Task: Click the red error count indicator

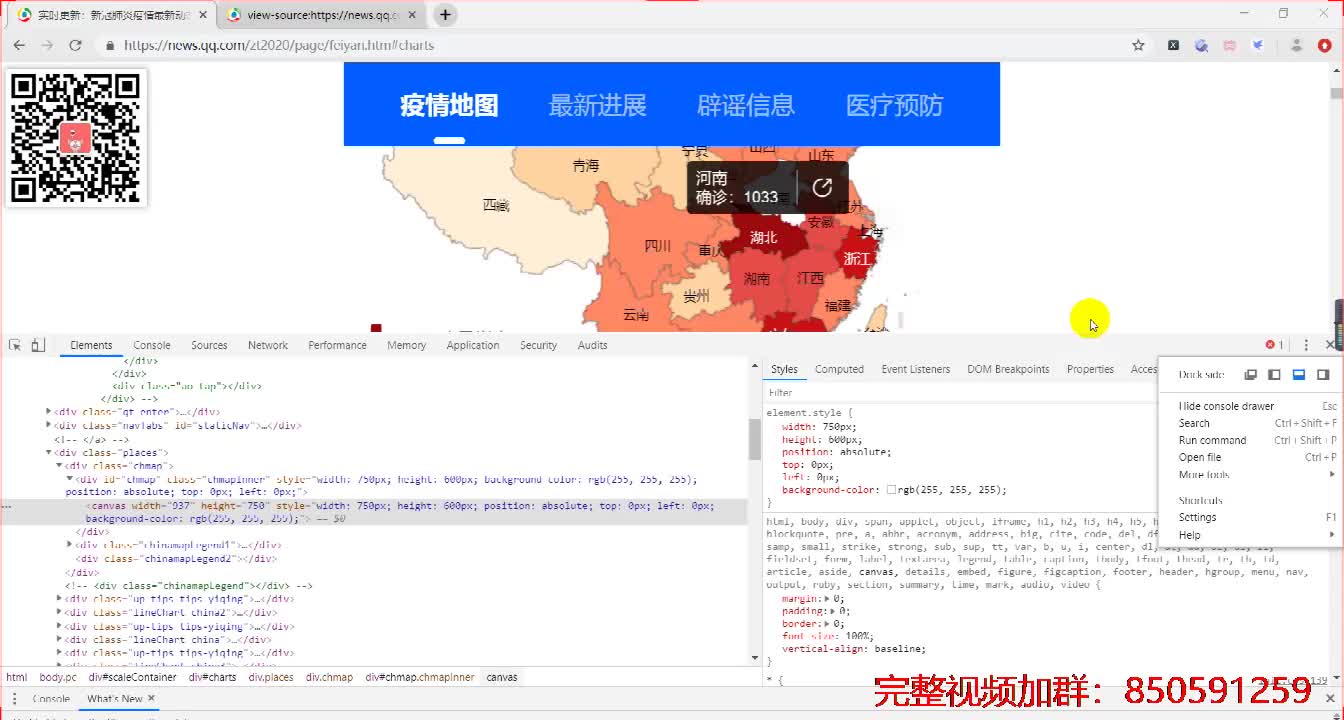Action: pyautogui.click(x=1274, y=345)
